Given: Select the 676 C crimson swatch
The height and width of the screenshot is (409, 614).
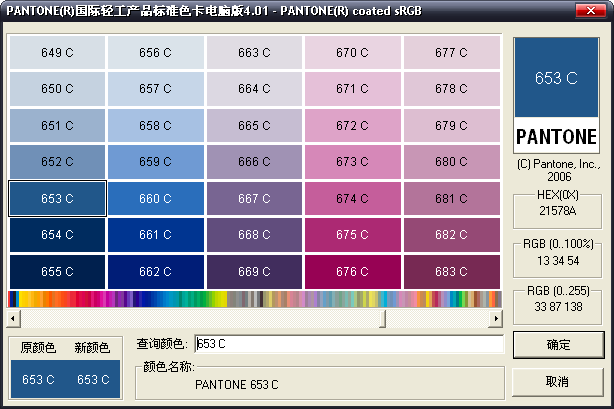Looking at the screenshot, I should click(x=353, y=272).
